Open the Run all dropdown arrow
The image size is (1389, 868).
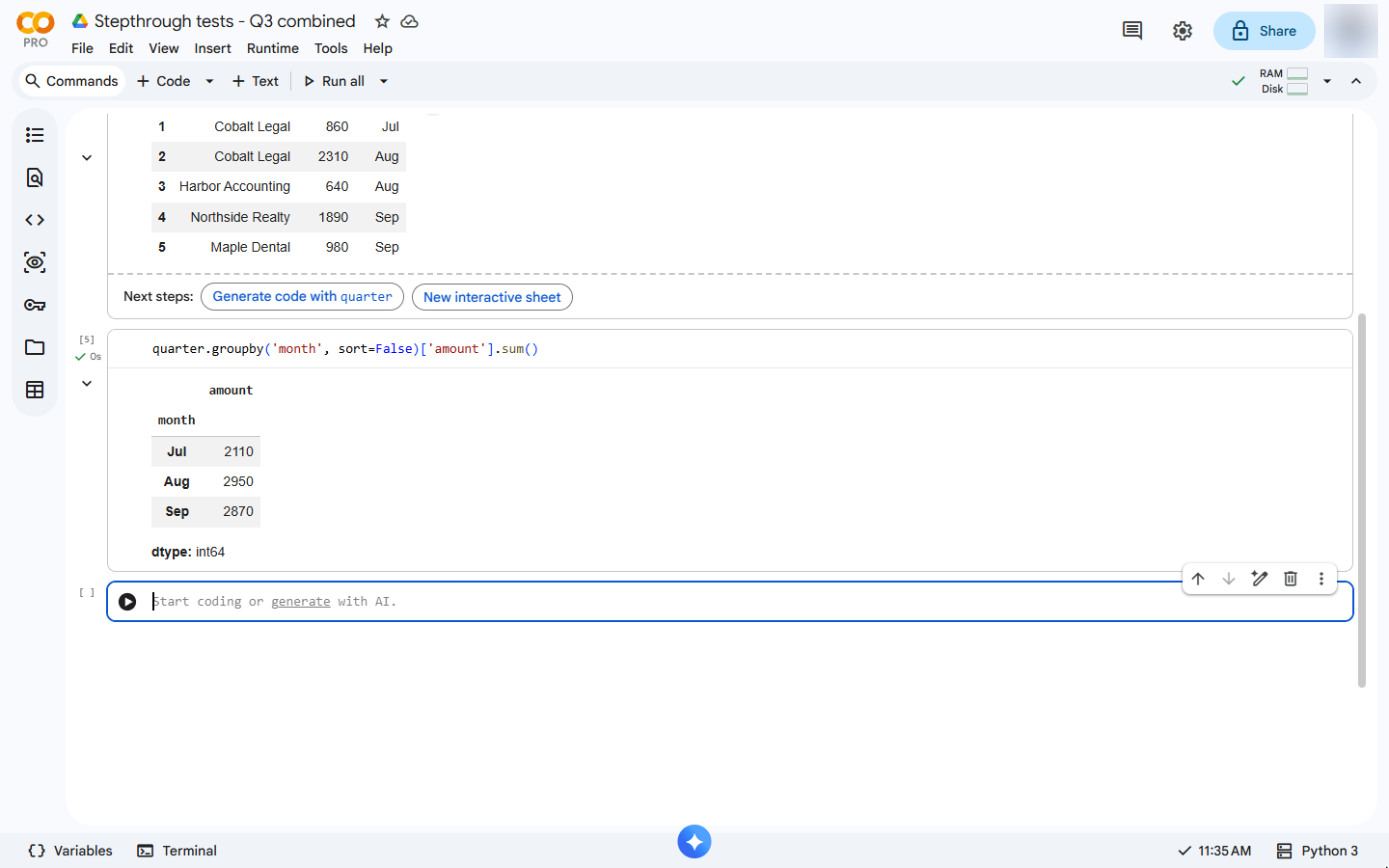coord(384,81)
